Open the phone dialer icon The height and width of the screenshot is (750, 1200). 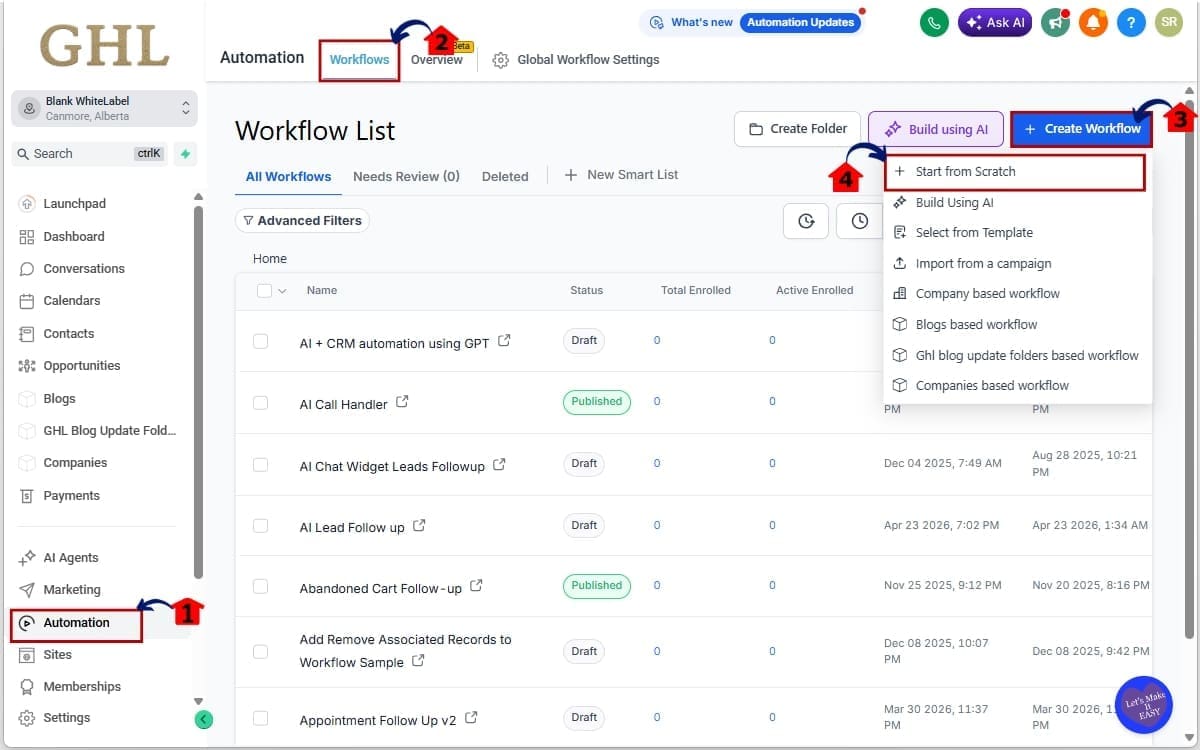(933, 21)
